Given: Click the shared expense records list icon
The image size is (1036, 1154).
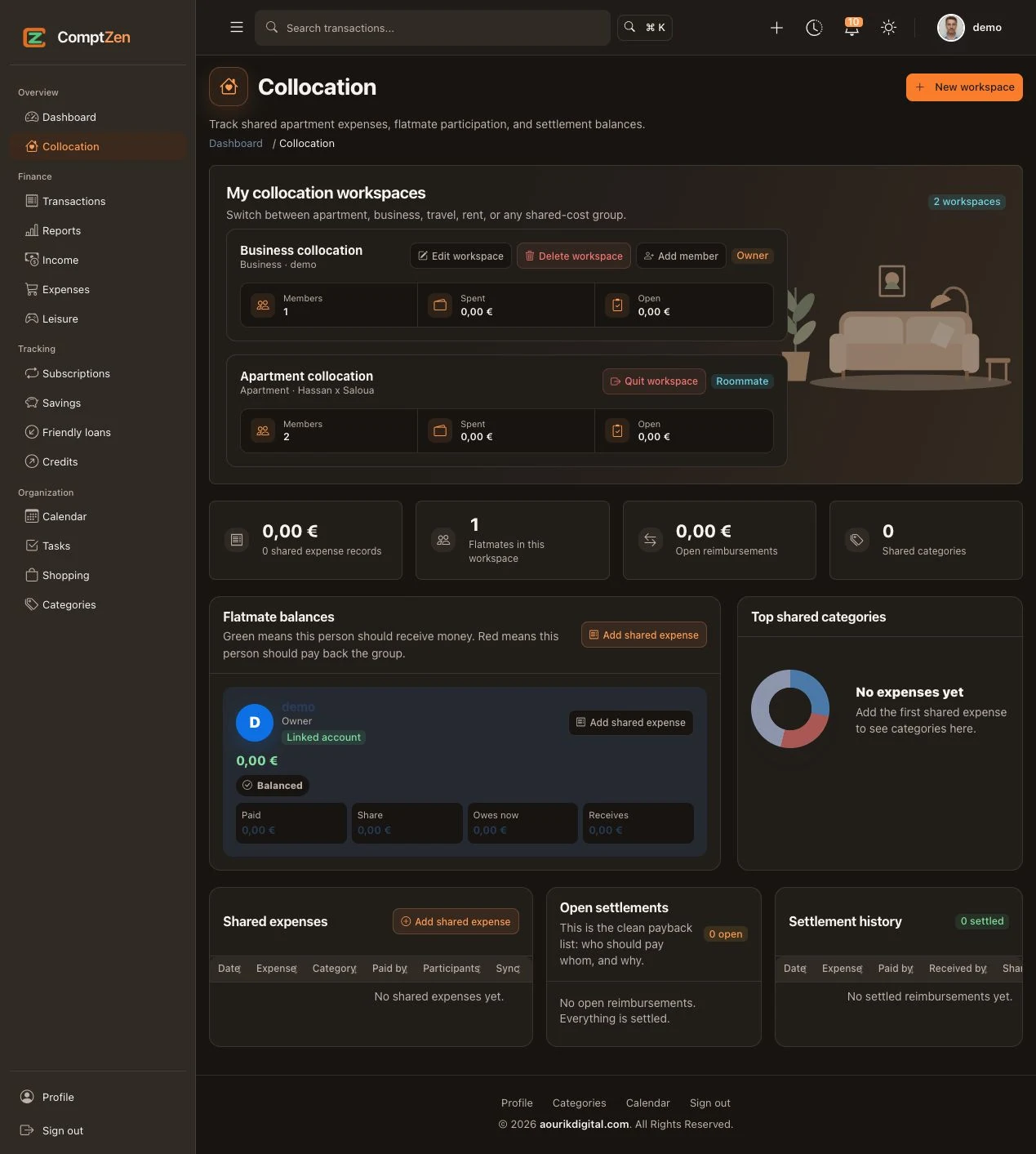Looking at the screenshot, I should (x=237, y=540).
